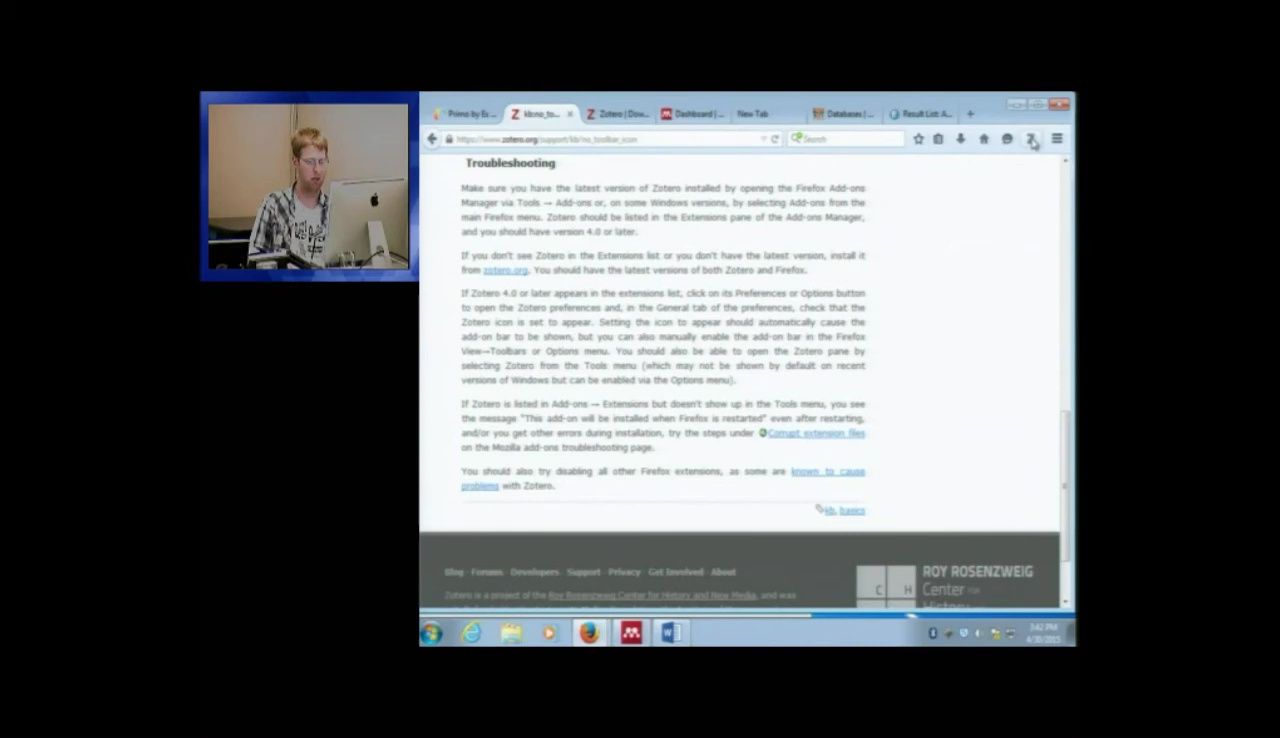This screenshot has height=738, width=1280.
Task: Switch to the Result List tab
Action: pyautogui.click(x=921, y=114)
